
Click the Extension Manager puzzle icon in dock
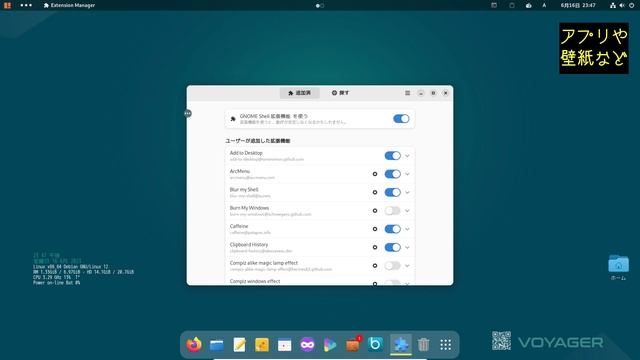coord(401,344)
